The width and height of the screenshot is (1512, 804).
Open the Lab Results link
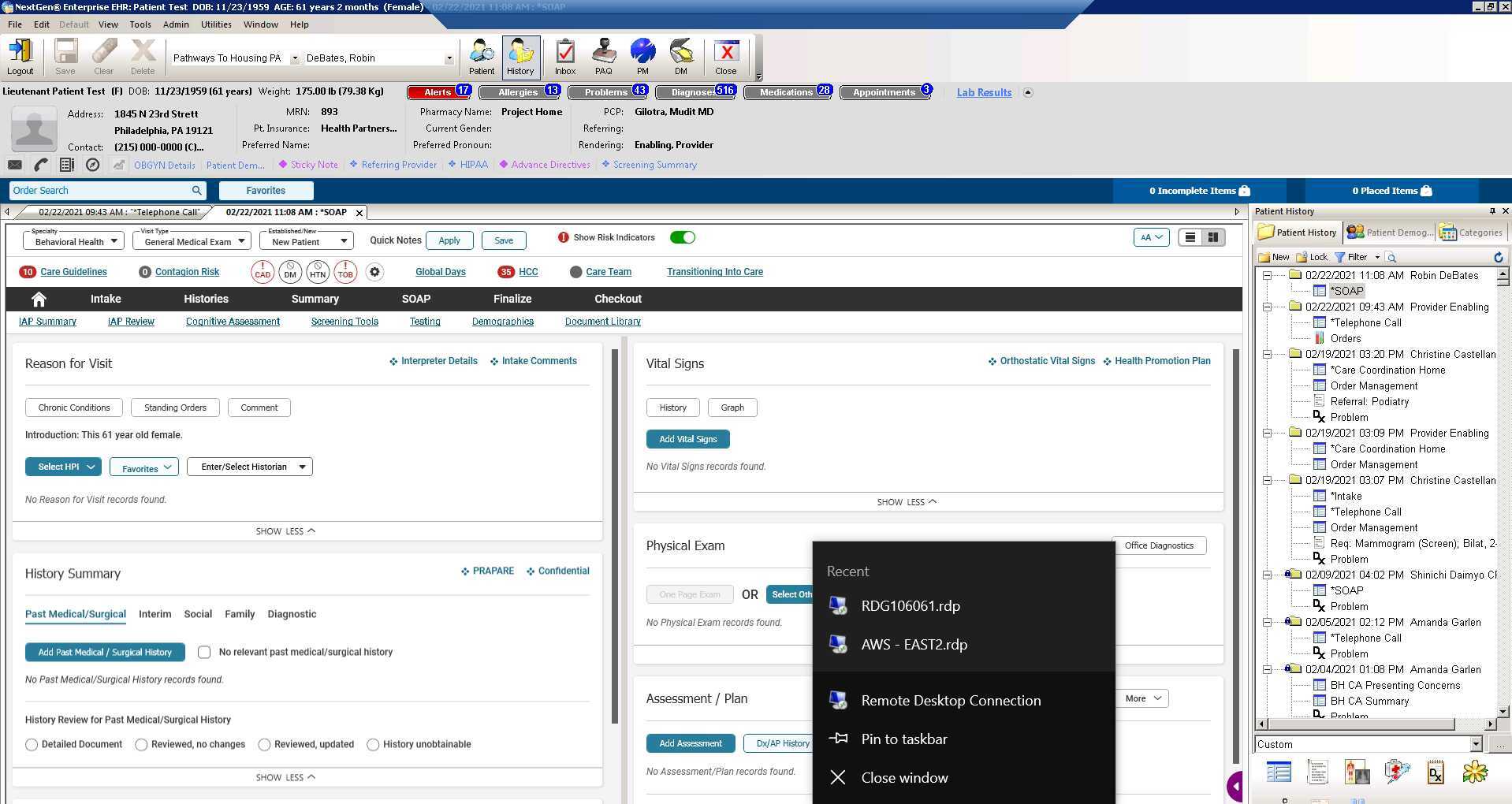[983, 92]
